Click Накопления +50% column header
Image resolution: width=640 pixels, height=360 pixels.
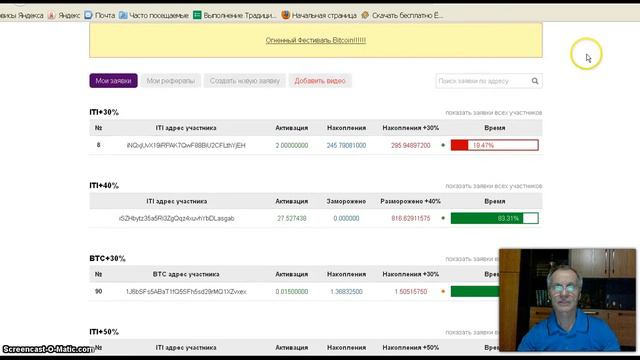[x=411, y=348]
